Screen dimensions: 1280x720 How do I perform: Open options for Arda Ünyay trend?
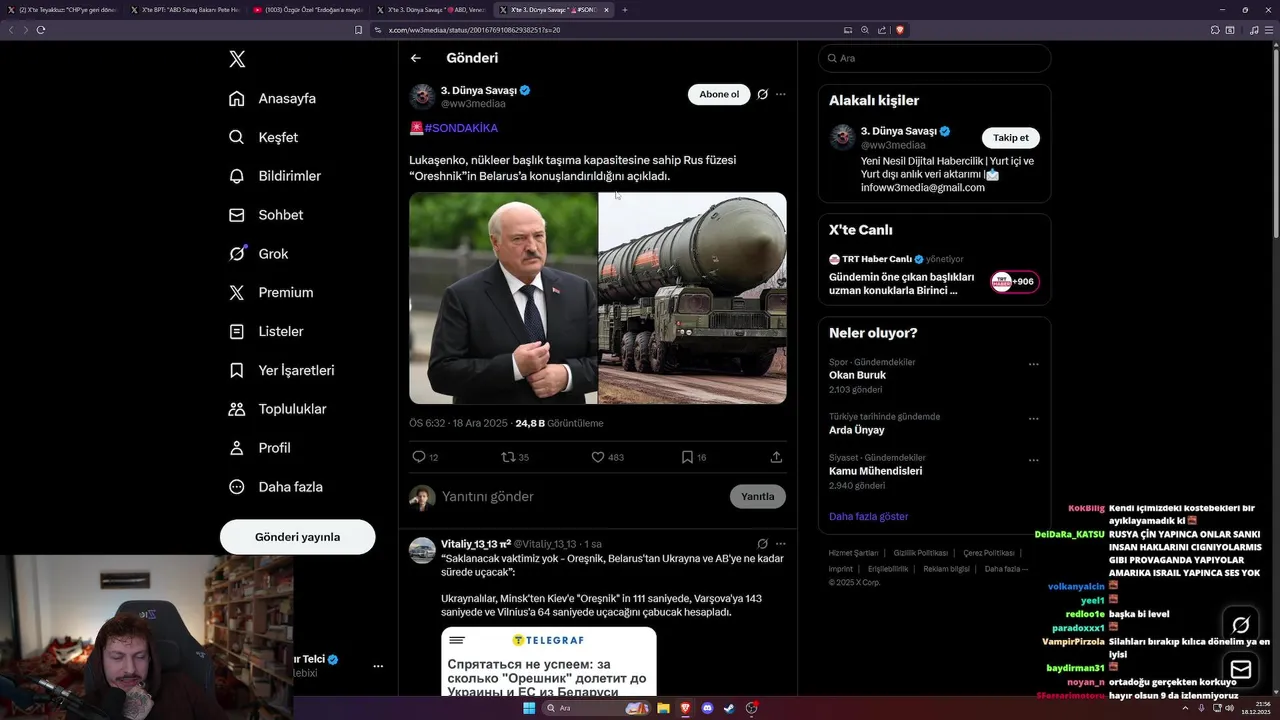[x=1034, y=419]
